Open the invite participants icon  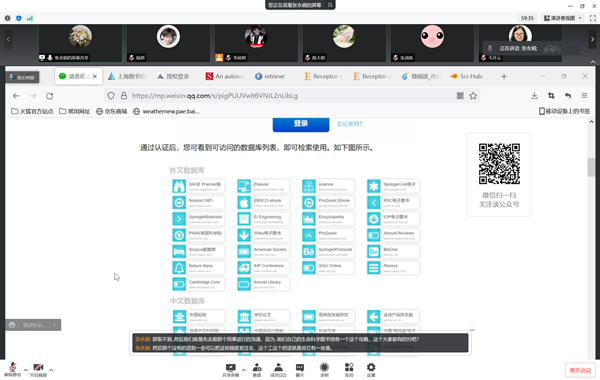[257, 370]
